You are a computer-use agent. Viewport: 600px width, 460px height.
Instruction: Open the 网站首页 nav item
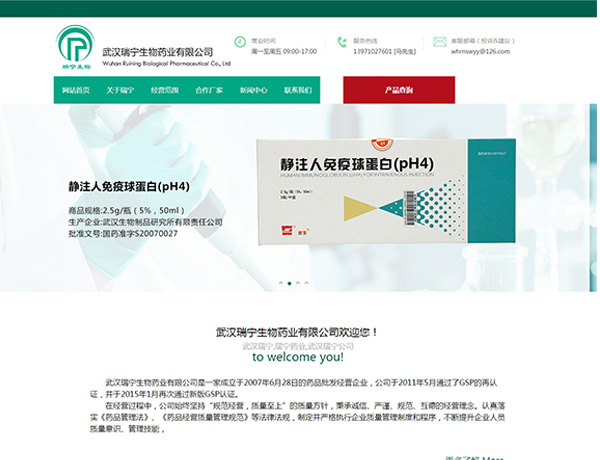pyautogui.click(x=76, y=90)
